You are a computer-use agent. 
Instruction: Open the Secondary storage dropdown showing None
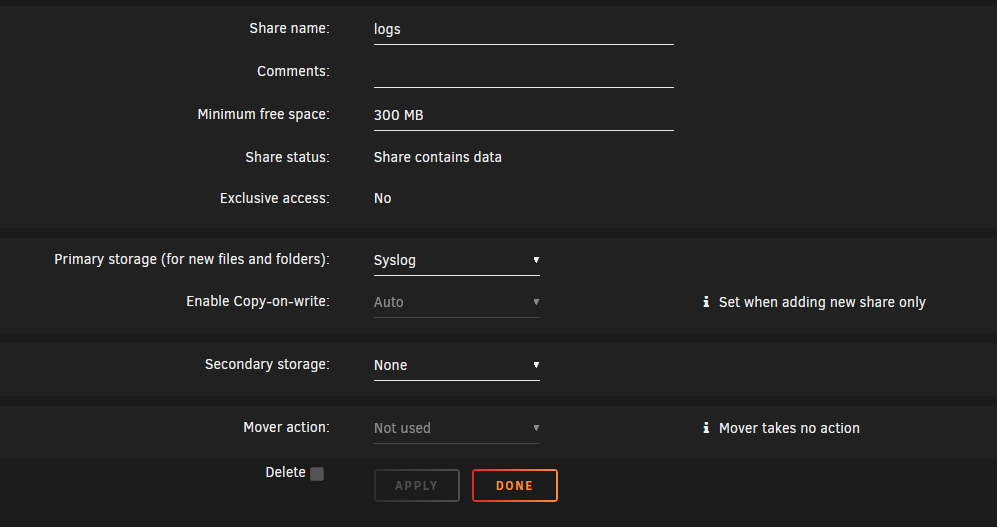tap(457, 365)
